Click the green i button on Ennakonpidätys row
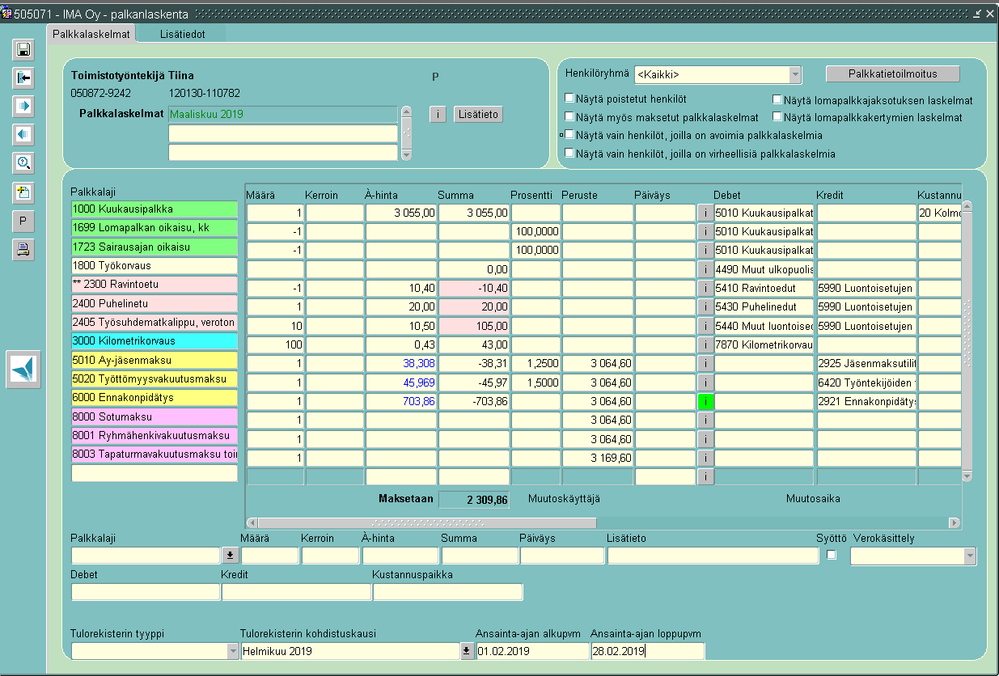 coord(705,401)
